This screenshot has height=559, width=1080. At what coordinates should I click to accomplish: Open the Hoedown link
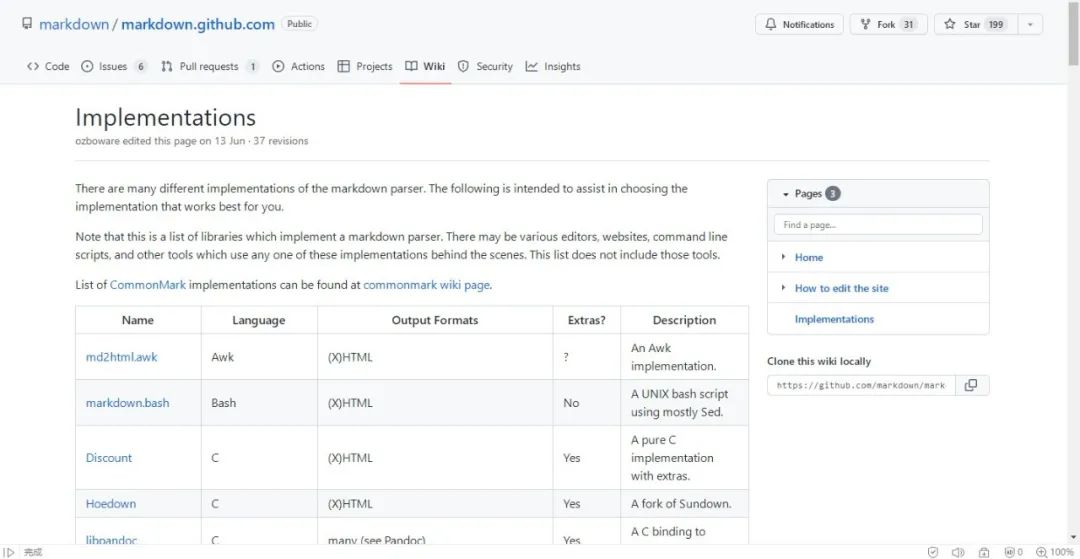(110, 504)
